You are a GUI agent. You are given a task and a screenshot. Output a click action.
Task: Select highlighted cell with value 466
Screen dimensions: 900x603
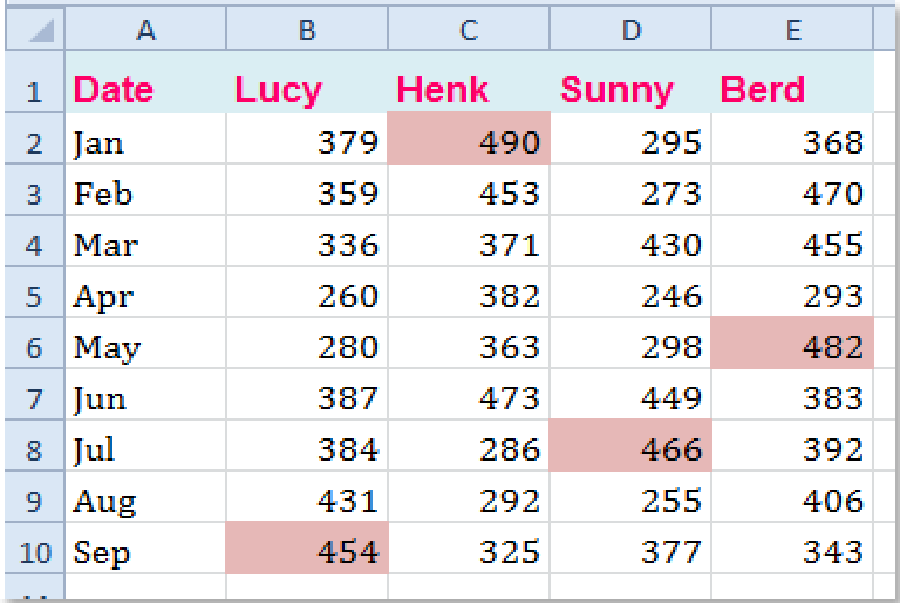pyautogui.click(x=630, y=446)
